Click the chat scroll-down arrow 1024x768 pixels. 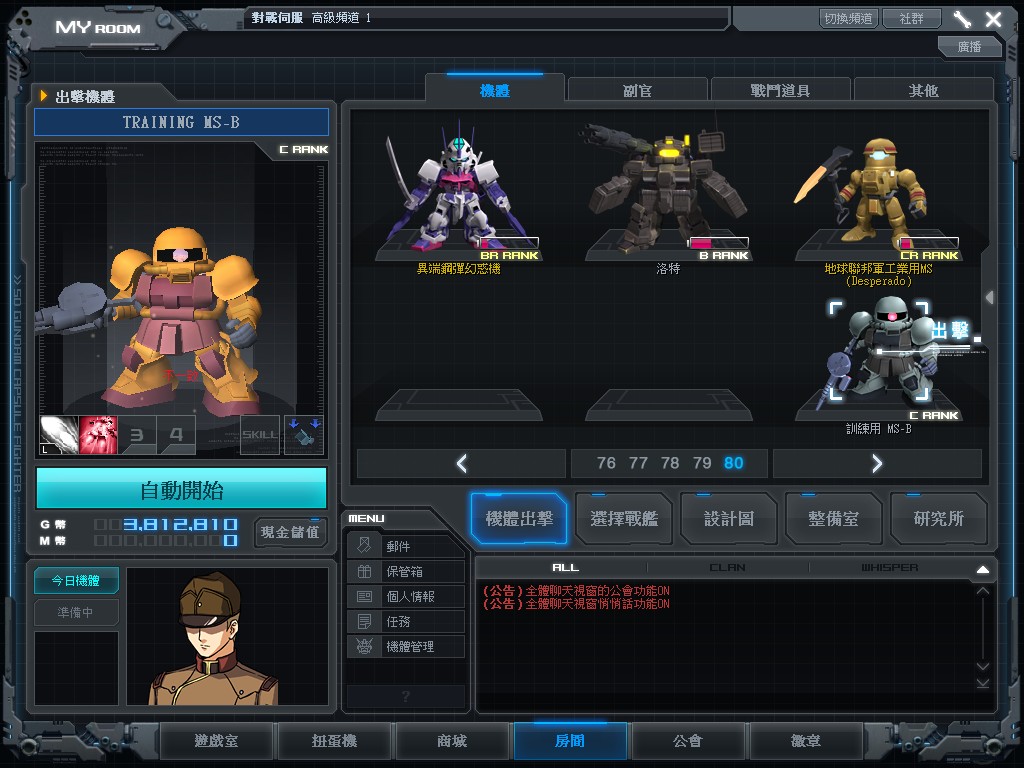[983, 666]
